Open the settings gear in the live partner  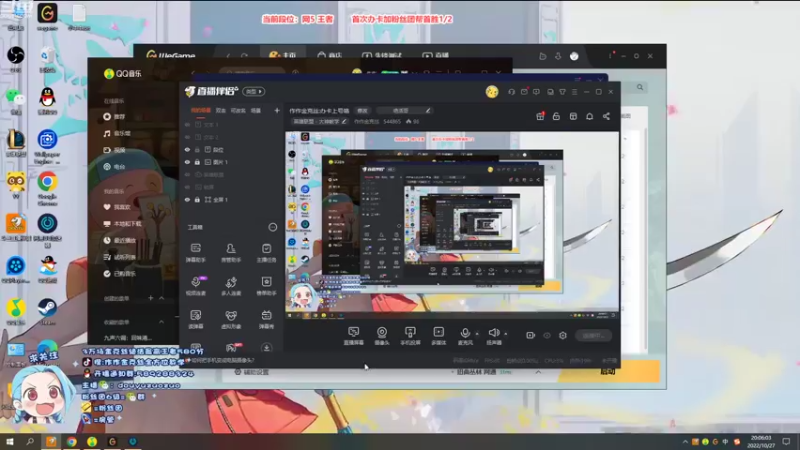pos(563,335)
